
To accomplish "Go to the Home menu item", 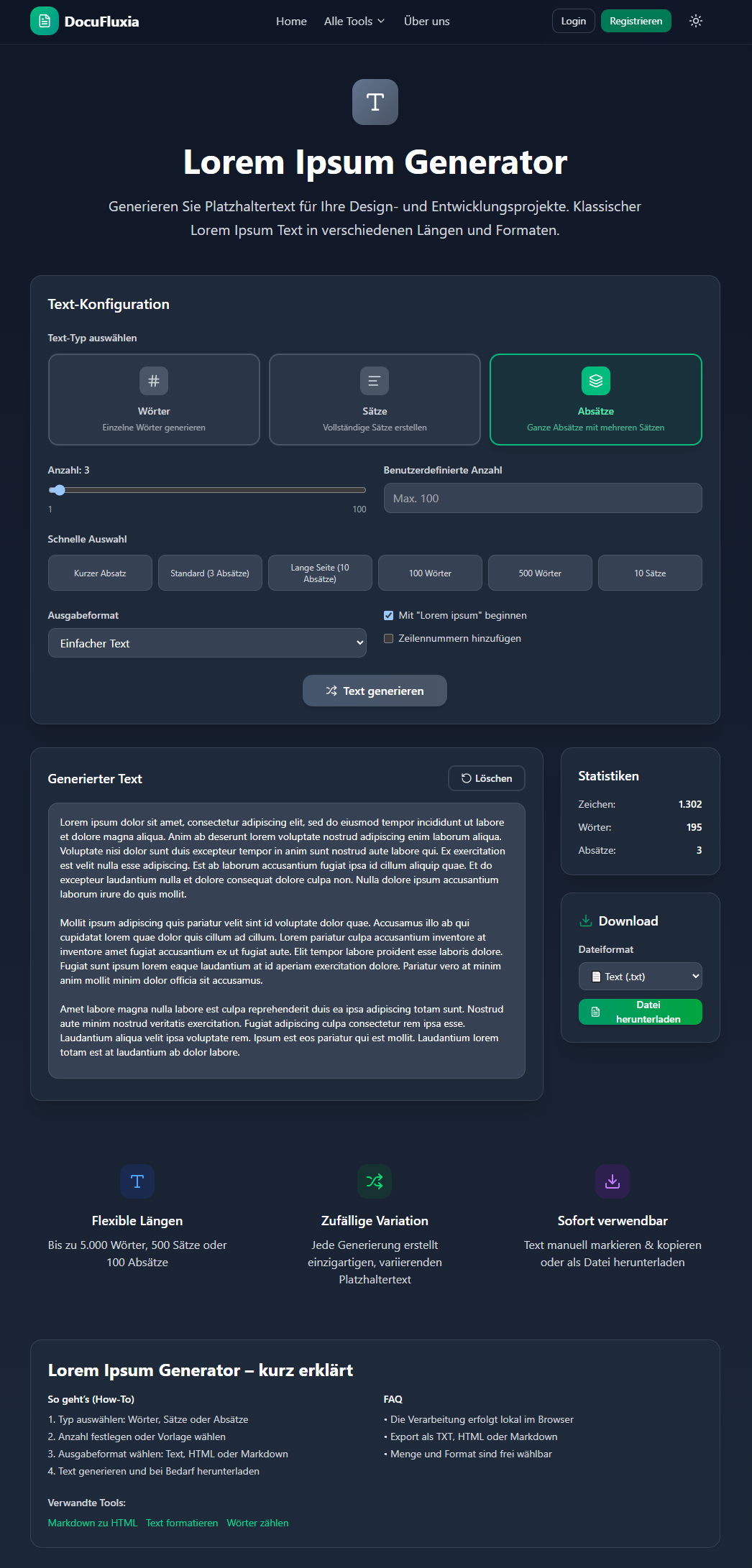I will [291, 22].
